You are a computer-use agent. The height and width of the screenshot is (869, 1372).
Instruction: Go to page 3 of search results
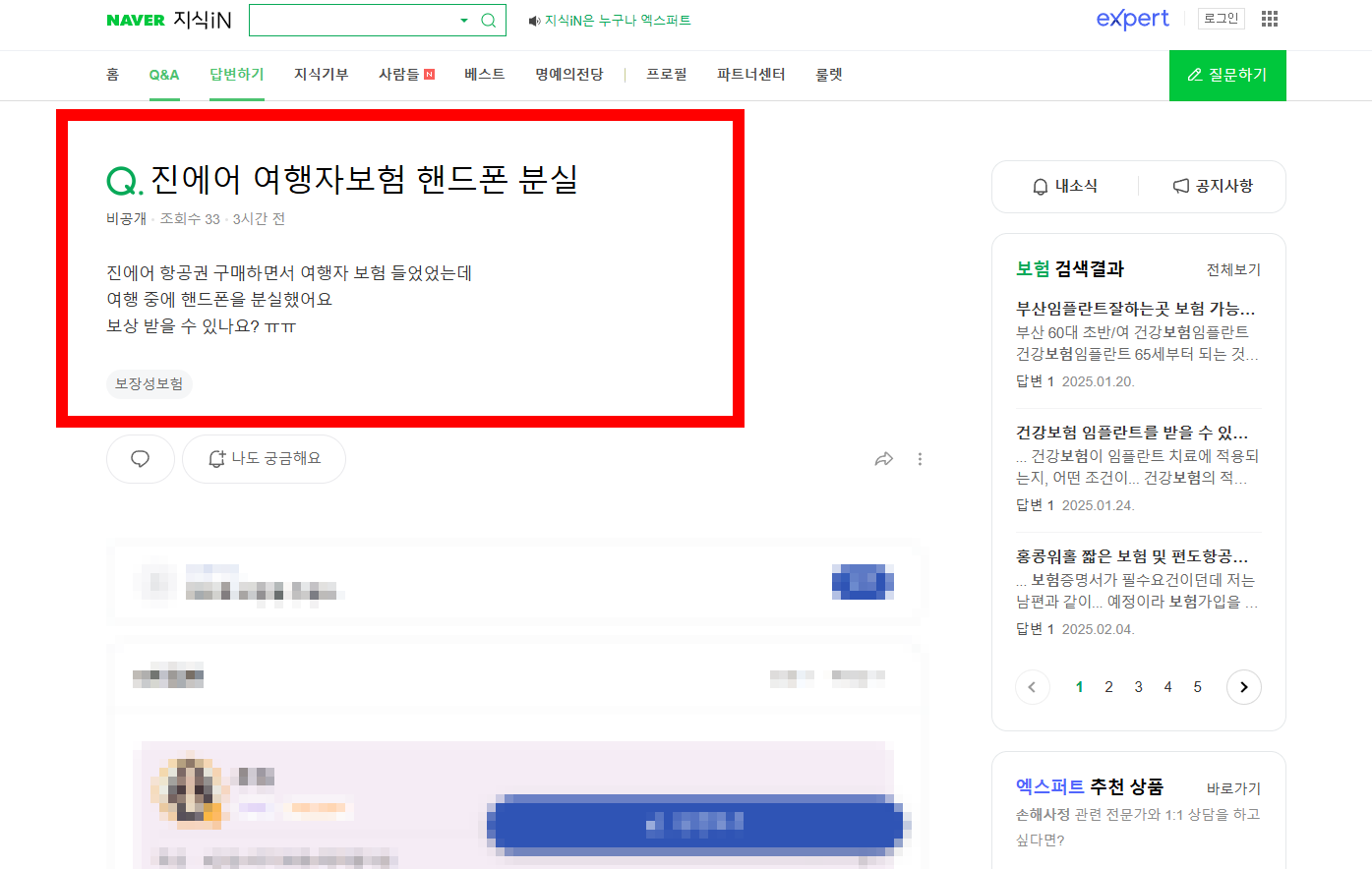click(1138, 687)
